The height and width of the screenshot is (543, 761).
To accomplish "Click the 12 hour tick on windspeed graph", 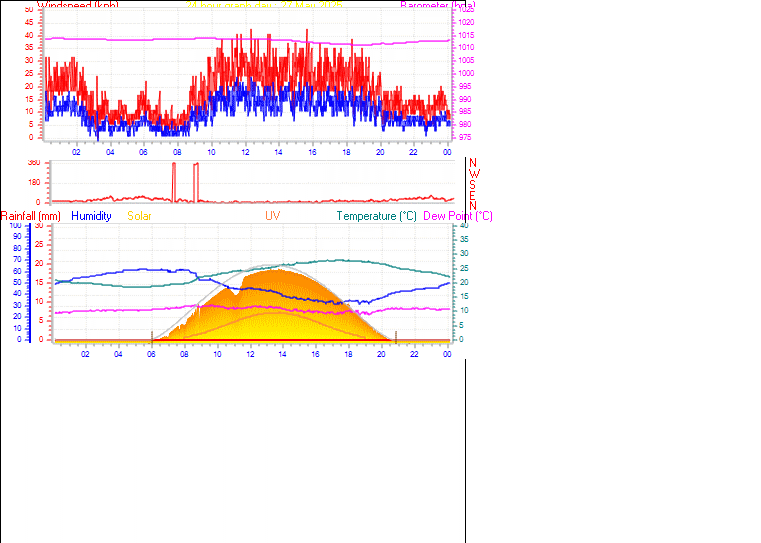I will coord(245,151).
